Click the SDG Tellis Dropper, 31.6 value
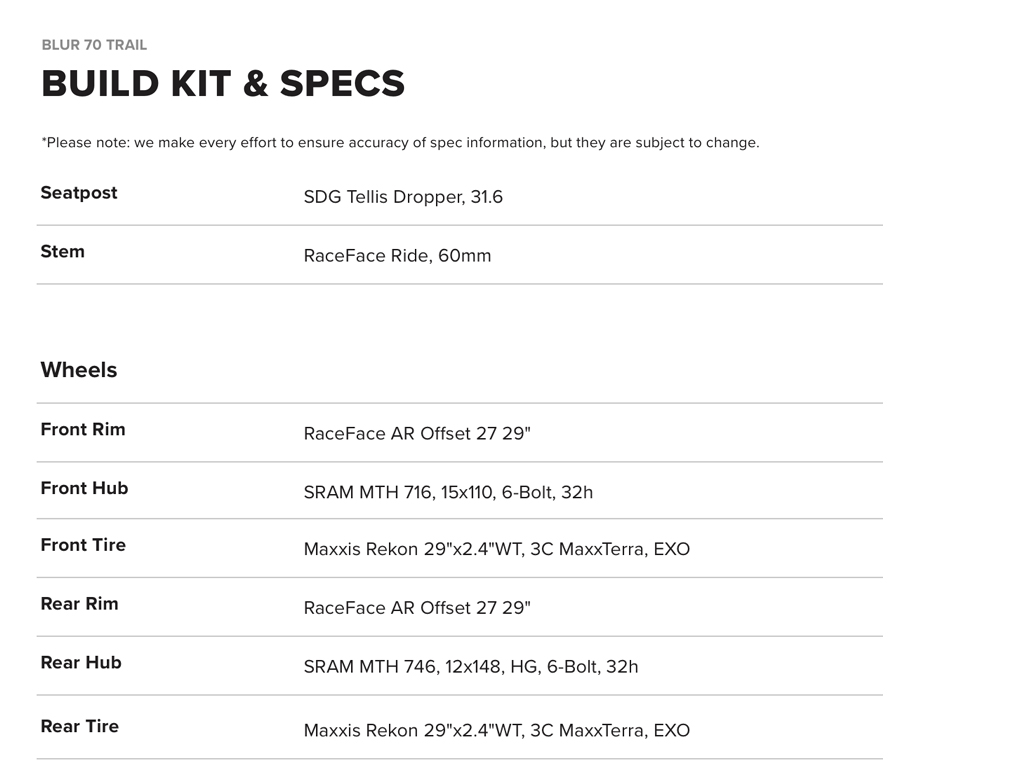The height and width of the screenshot is (768, 1024). coord(403,197)
